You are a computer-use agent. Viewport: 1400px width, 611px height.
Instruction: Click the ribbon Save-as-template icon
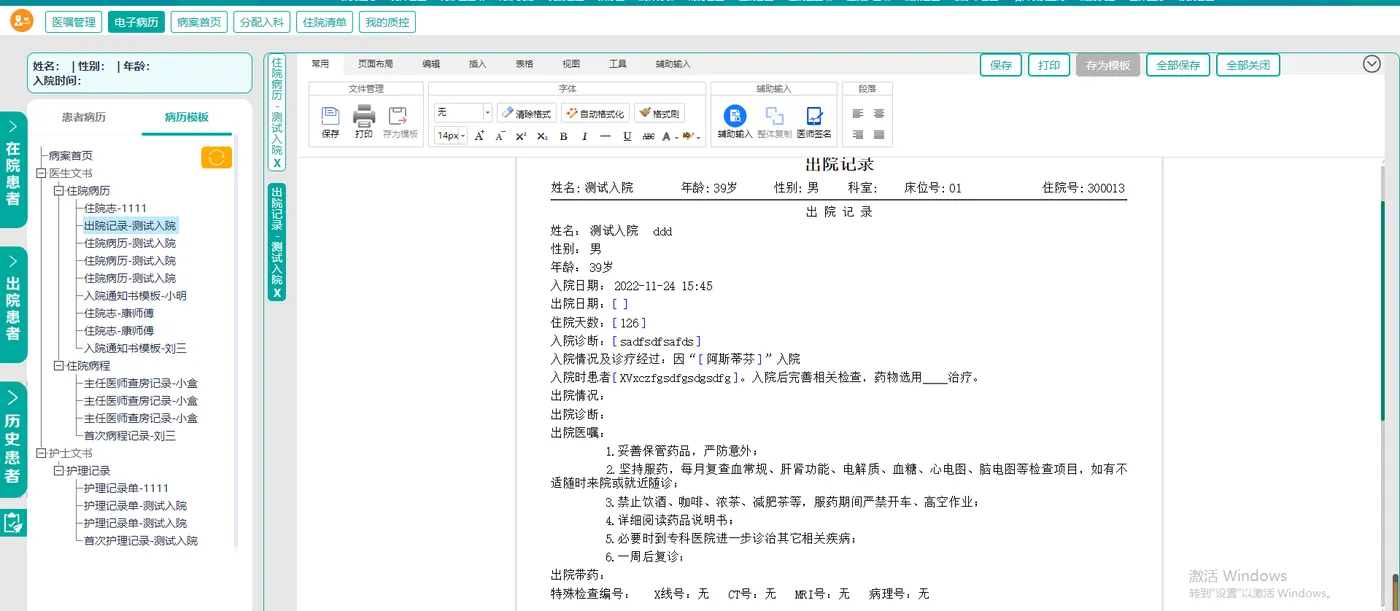point(400,122)
